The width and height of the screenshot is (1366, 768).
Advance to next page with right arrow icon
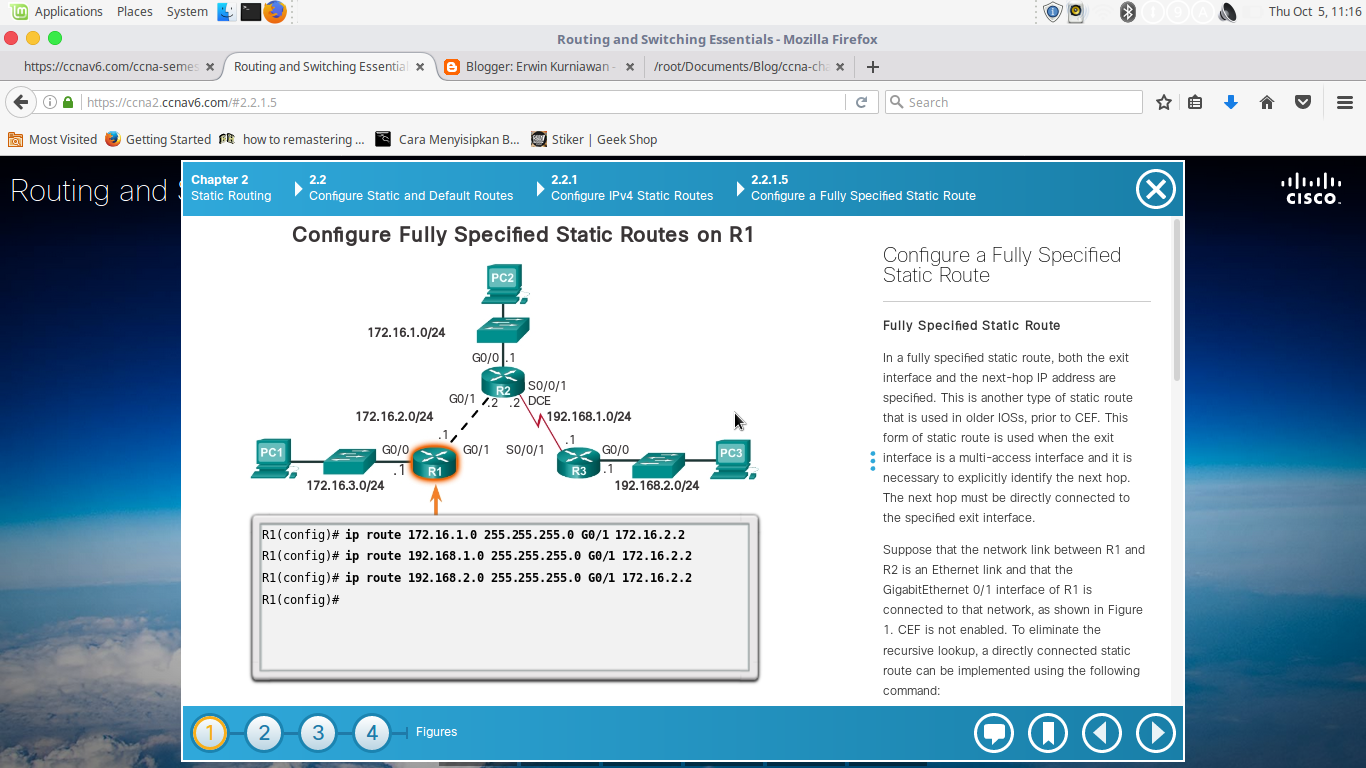coord(1155,733)
